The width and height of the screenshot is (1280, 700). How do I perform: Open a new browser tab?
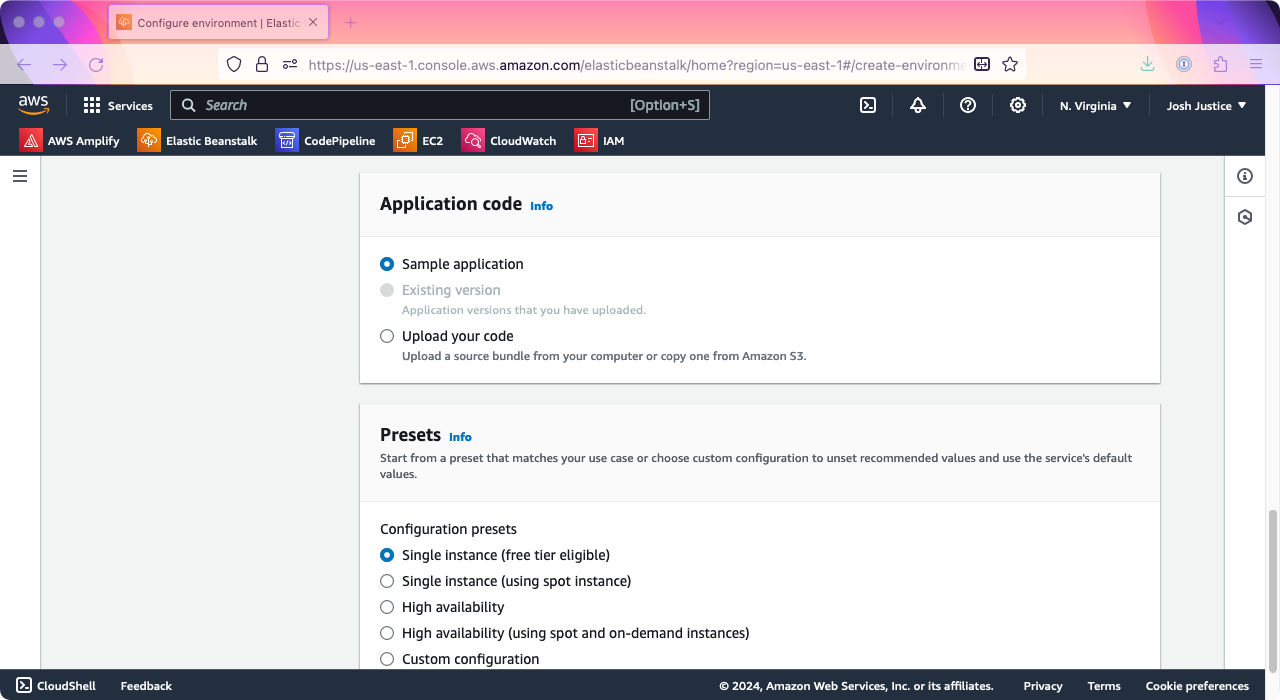350,22
